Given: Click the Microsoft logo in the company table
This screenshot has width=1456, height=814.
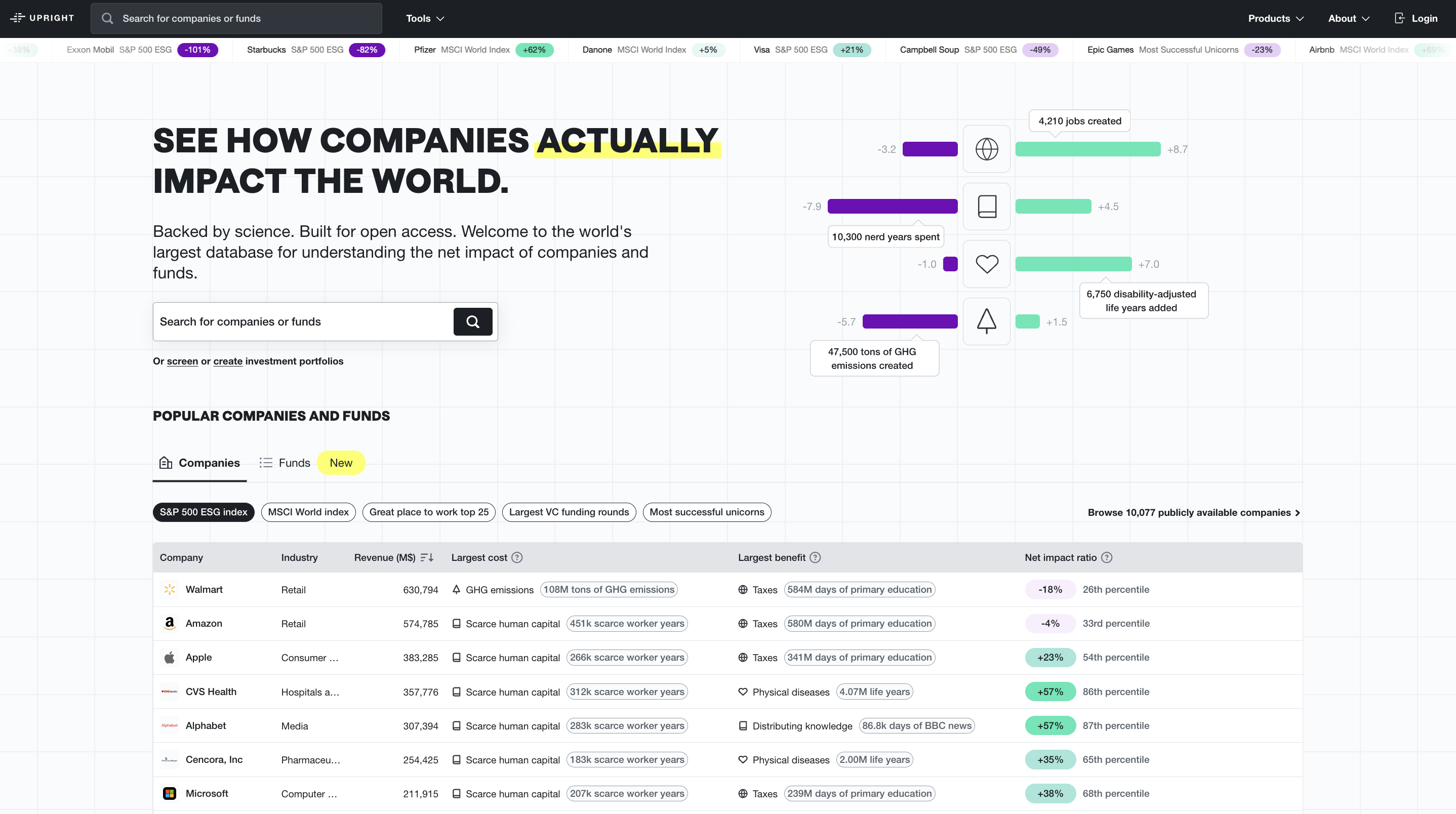Looking at the screenshot, I should tap(169, 793).
